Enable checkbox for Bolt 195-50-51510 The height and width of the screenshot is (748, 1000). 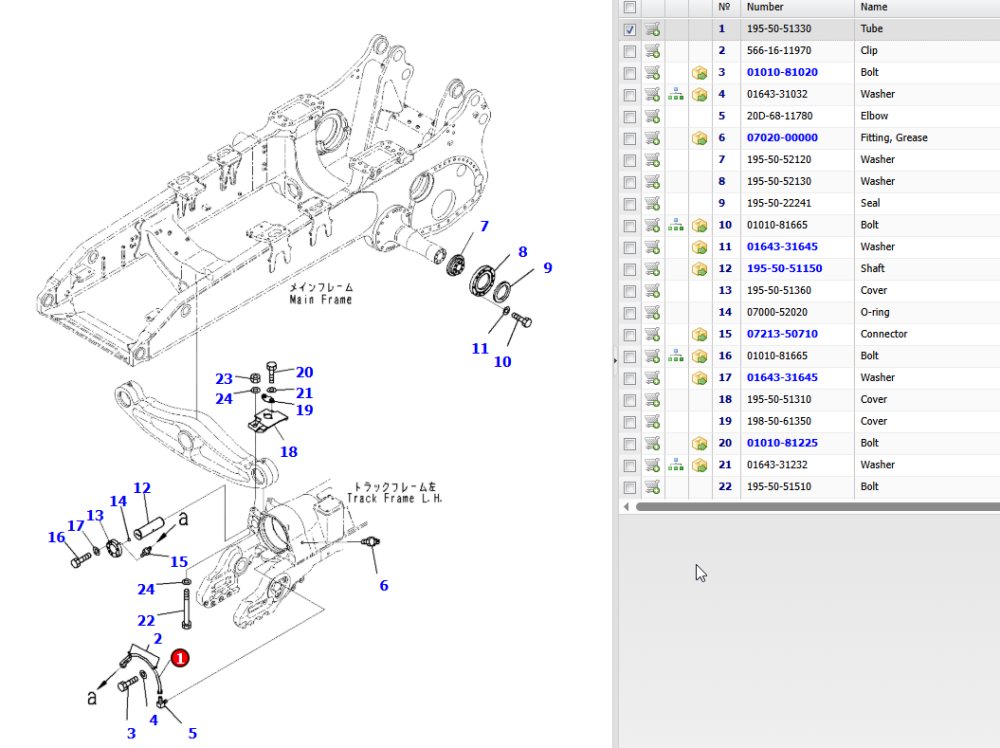(629, 487)
